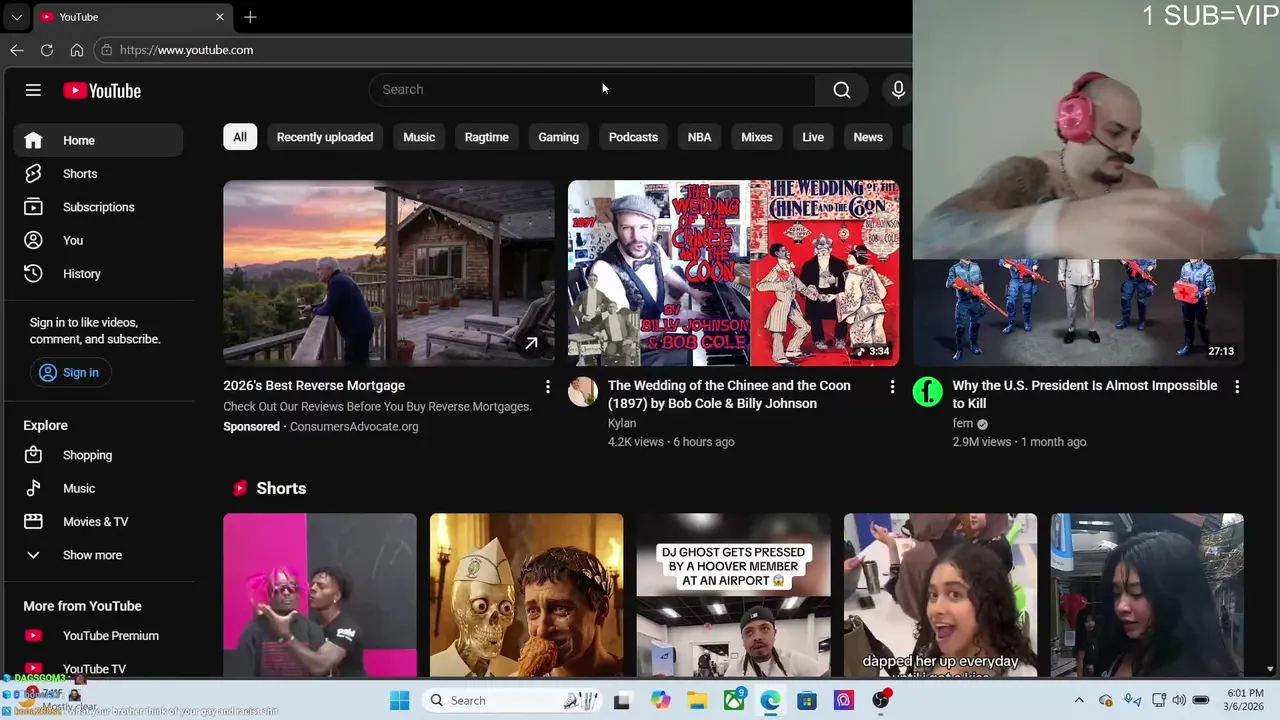Select the Recently uploaded chip
This screenshot has height=720, width=1280.
(x=325, y=137)
